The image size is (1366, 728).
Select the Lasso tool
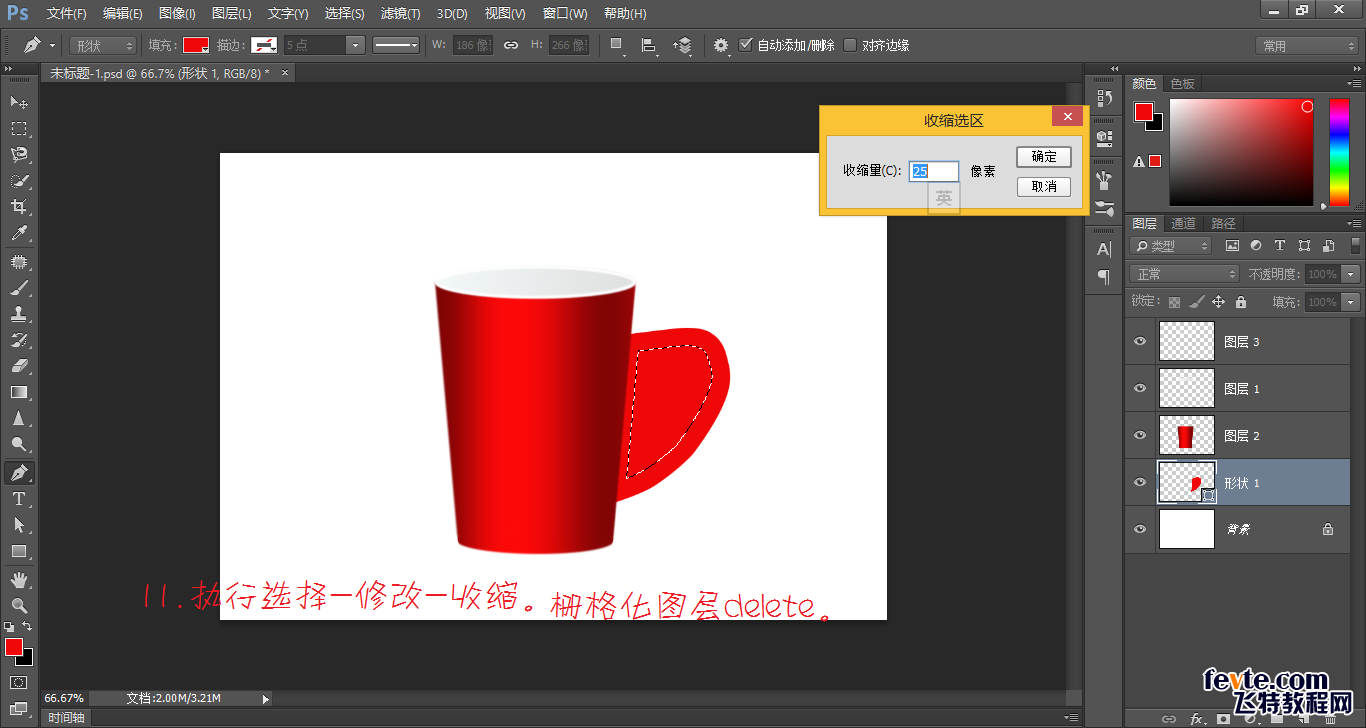click(x=19, y=155)
